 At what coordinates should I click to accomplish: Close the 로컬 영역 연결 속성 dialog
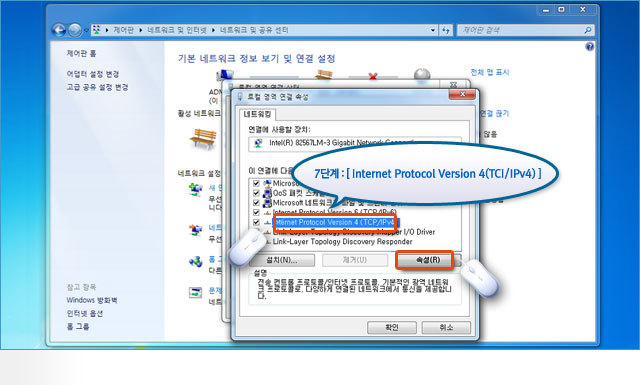click(x=462, y=95)
